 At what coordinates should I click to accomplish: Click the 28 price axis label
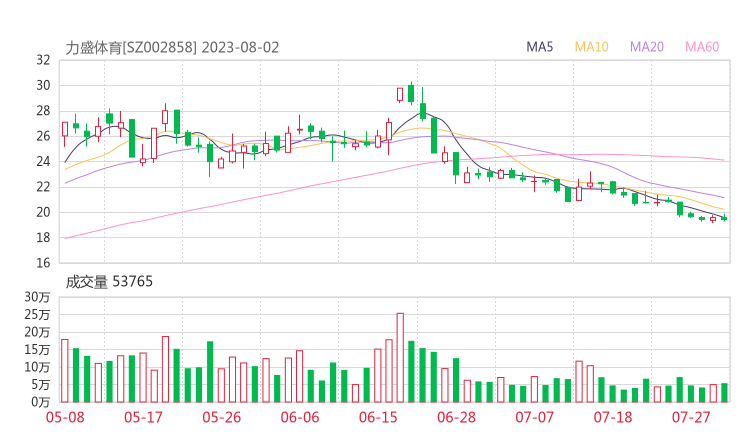click(43, 111)
